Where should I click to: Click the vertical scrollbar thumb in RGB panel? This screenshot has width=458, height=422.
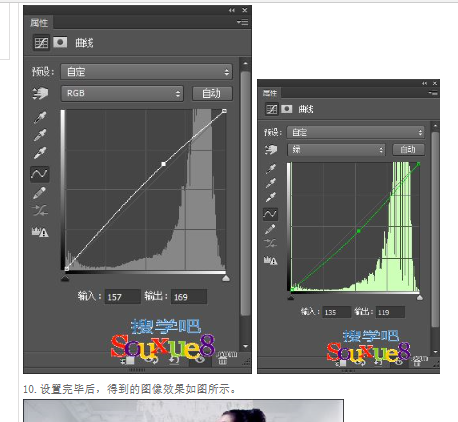[x=246, y=193]
